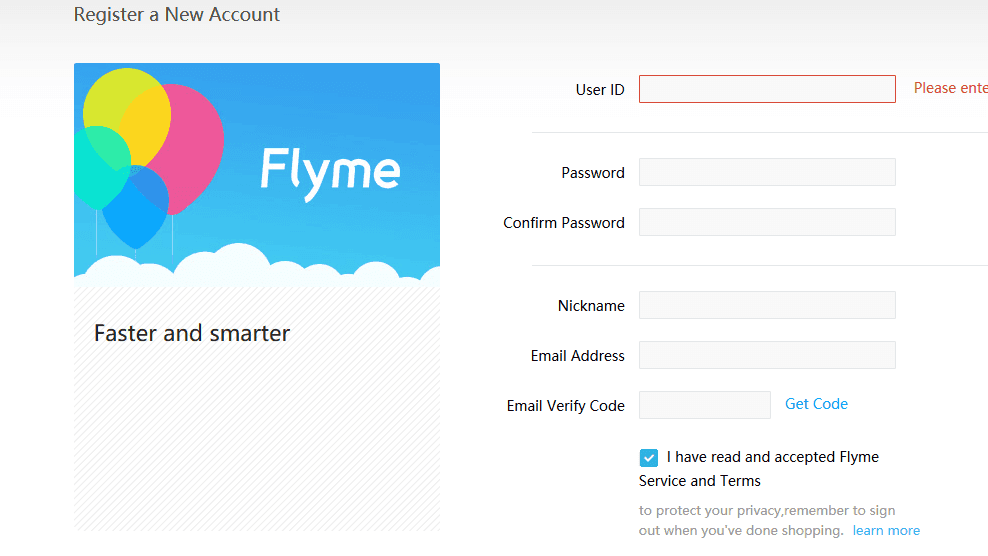
Task: Focus the Email Address input box
Action: click(767, 355)
